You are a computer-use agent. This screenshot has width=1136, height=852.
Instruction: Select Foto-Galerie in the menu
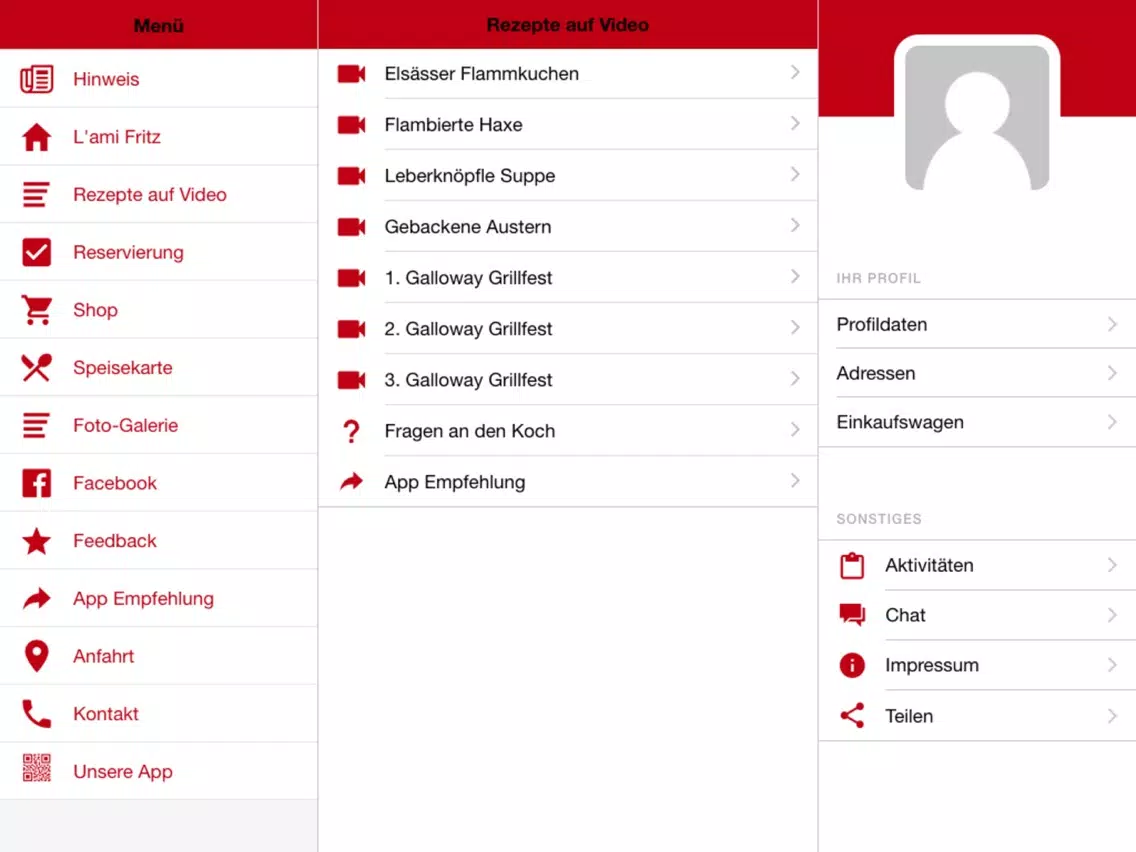click(159, 425)
